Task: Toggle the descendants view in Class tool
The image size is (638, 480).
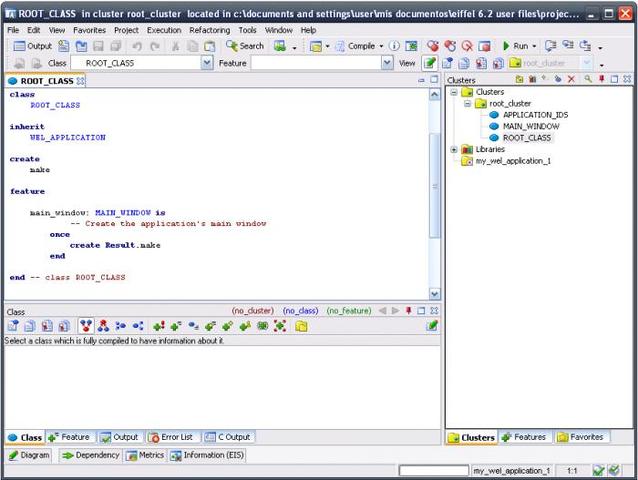Action: point(103,326)
